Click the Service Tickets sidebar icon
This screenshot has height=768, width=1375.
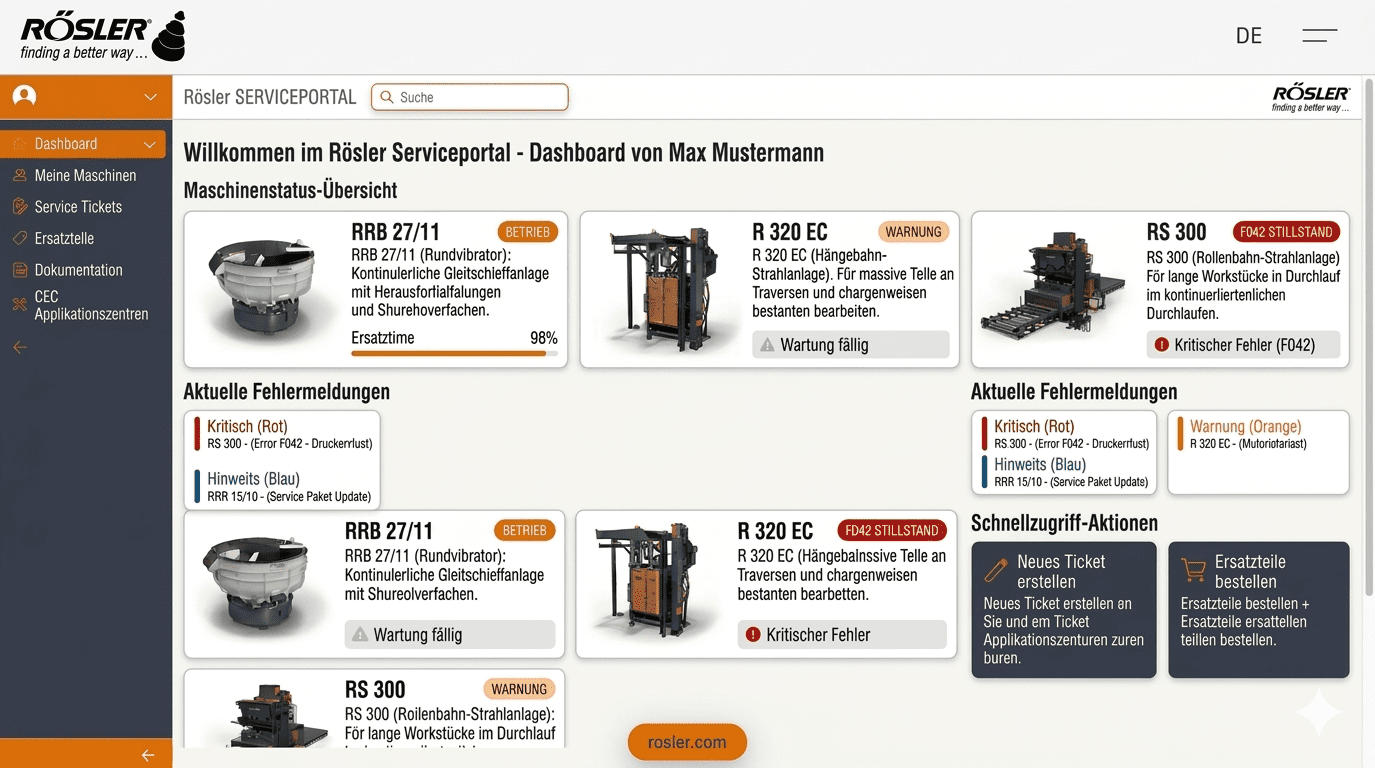19,207
